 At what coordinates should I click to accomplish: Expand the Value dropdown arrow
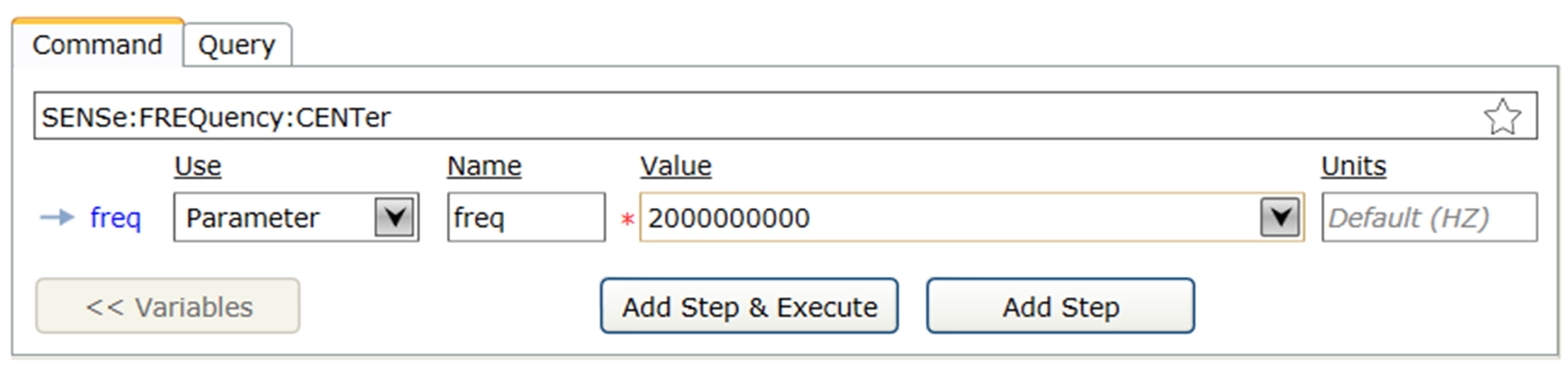pyautogui.click(x=1279, y=217)
